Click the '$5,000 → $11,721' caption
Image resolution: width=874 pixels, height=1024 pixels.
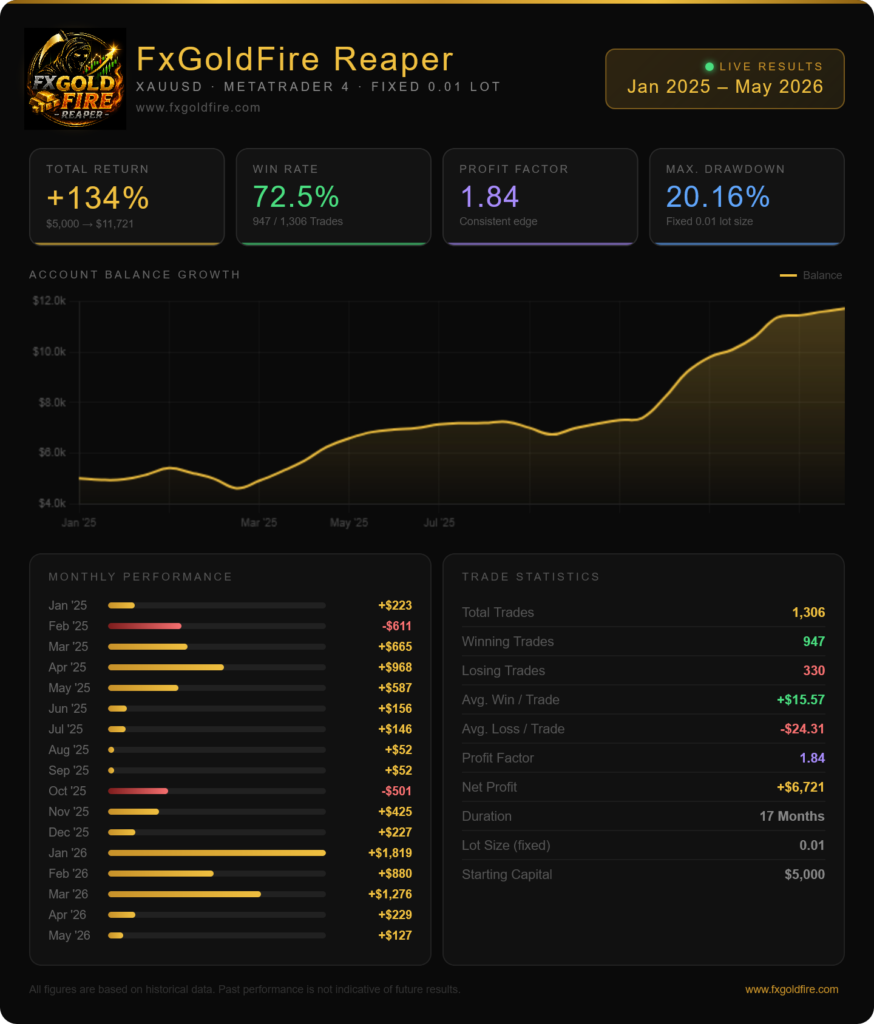tap(89, 224)
